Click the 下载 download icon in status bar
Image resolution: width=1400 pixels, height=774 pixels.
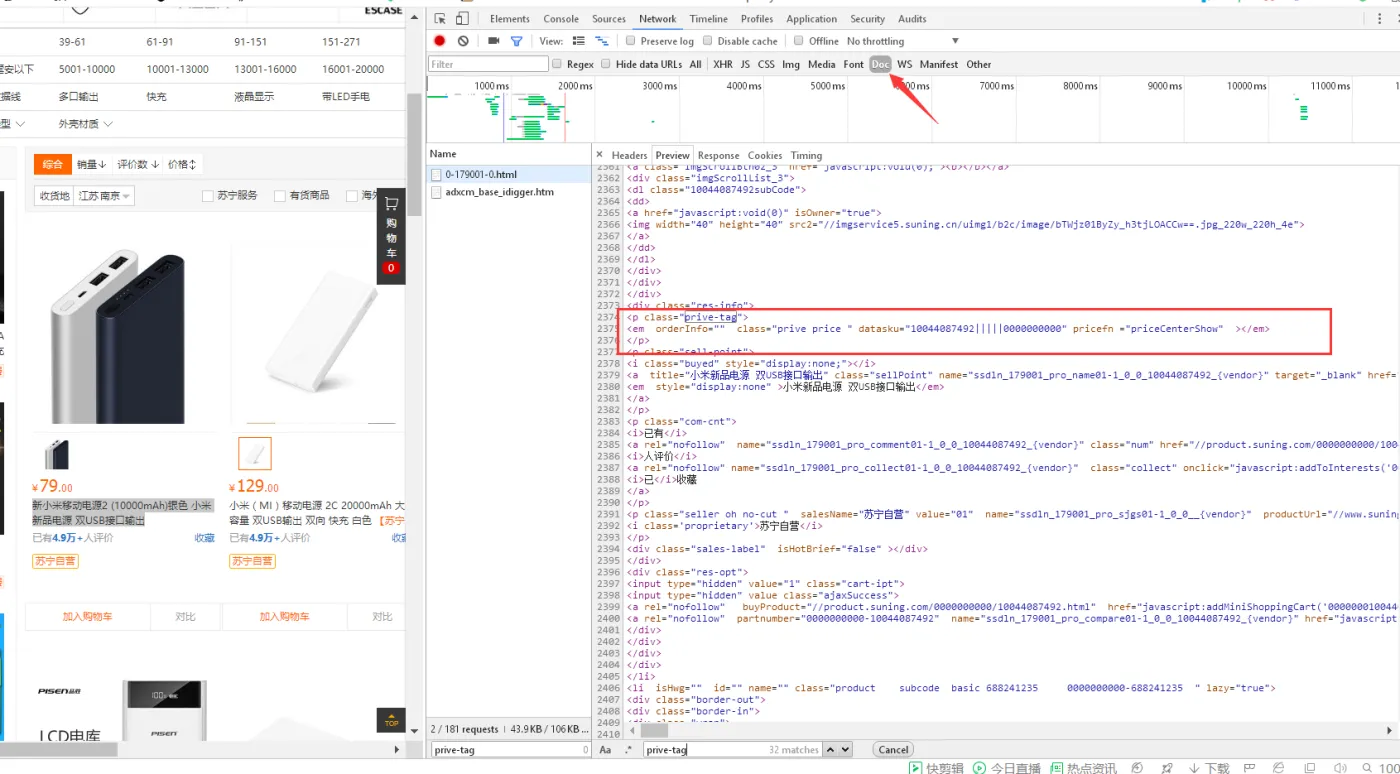pyautogui.click(x=1208, y=768)
